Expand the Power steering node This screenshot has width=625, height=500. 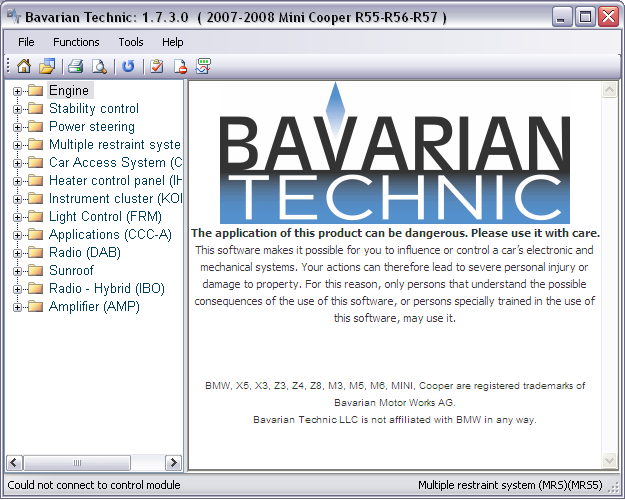click(x=17, y=127)
